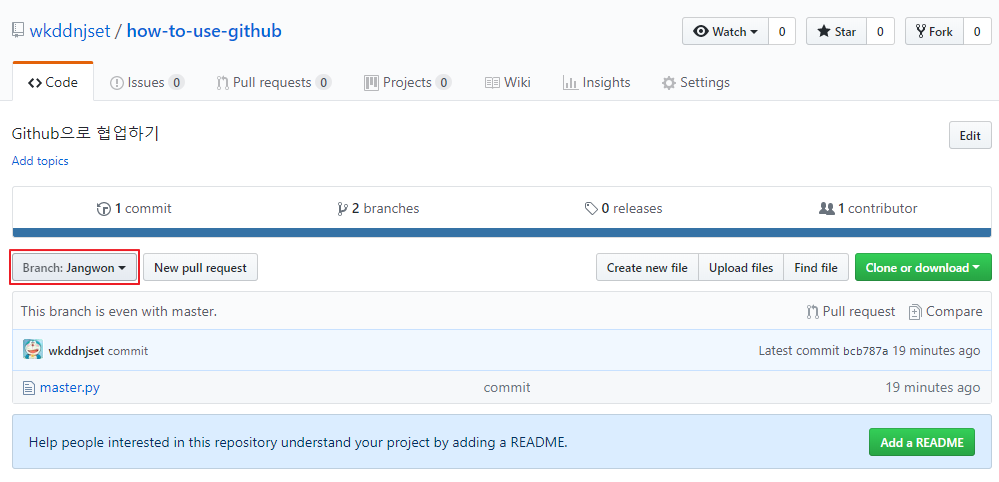This screenshot has width=999, height=482.
Task: Open the how-to-use-github repository link
Action: click(x=204, y=31)
